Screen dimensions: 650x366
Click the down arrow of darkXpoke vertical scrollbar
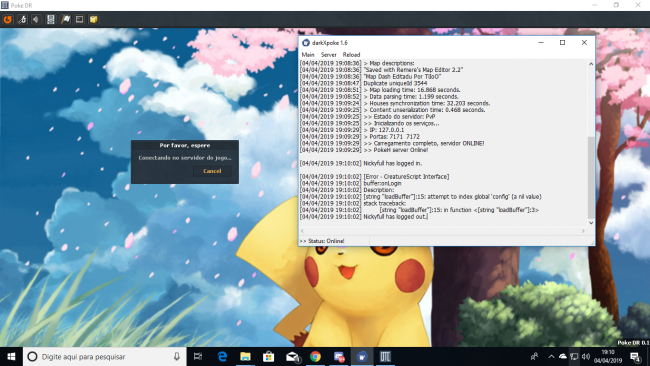point(591,223)
